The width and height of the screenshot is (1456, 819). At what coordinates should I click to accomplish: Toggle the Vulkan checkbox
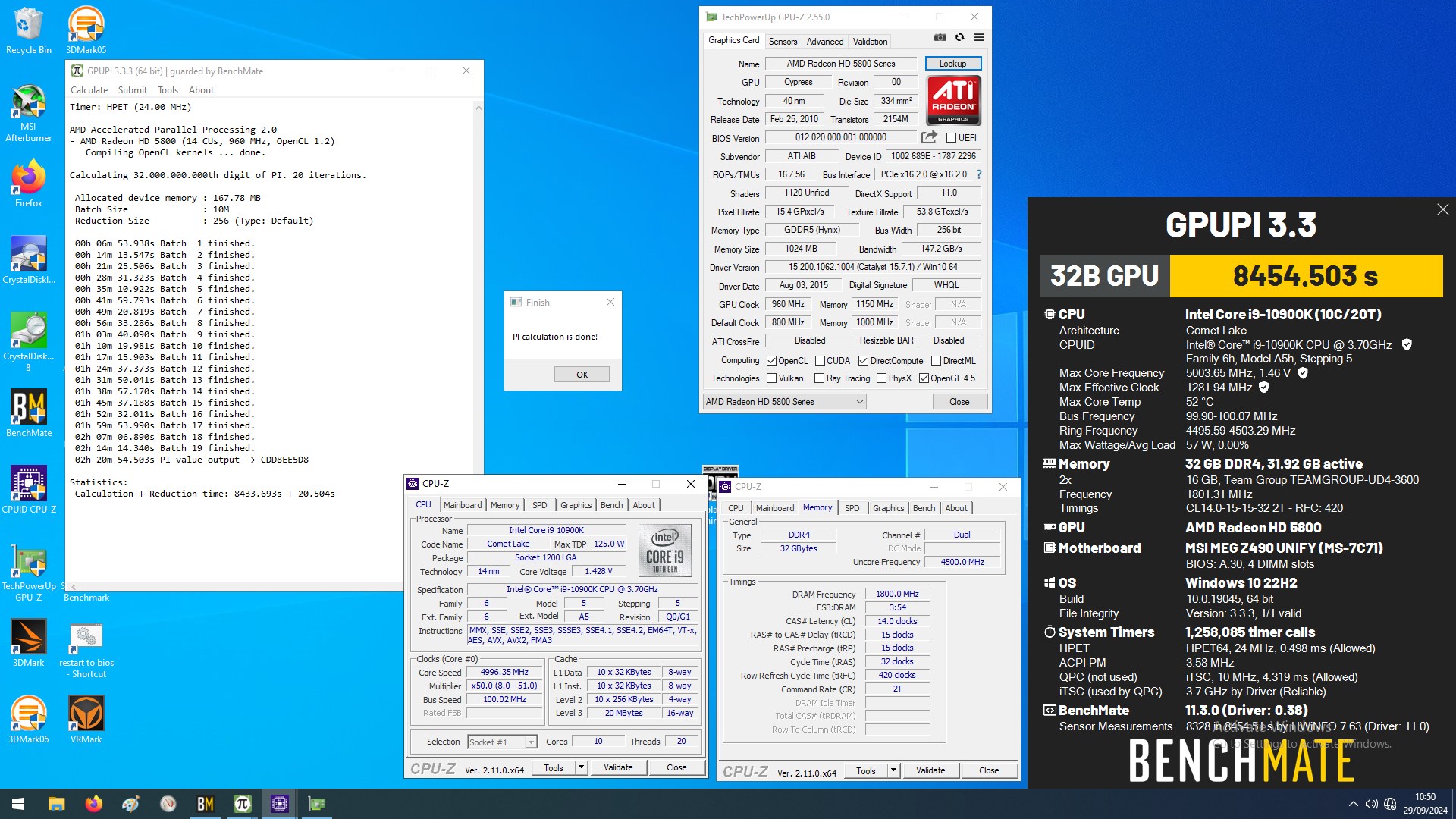point(771,378)
